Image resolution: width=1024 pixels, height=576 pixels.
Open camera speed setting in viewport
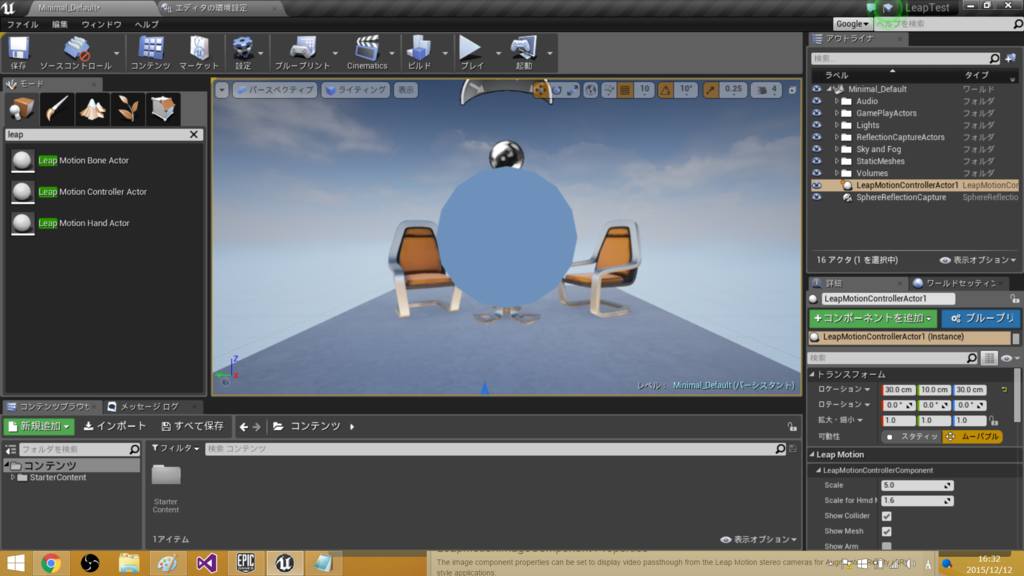pyautogui.click(x=767, y=90)
